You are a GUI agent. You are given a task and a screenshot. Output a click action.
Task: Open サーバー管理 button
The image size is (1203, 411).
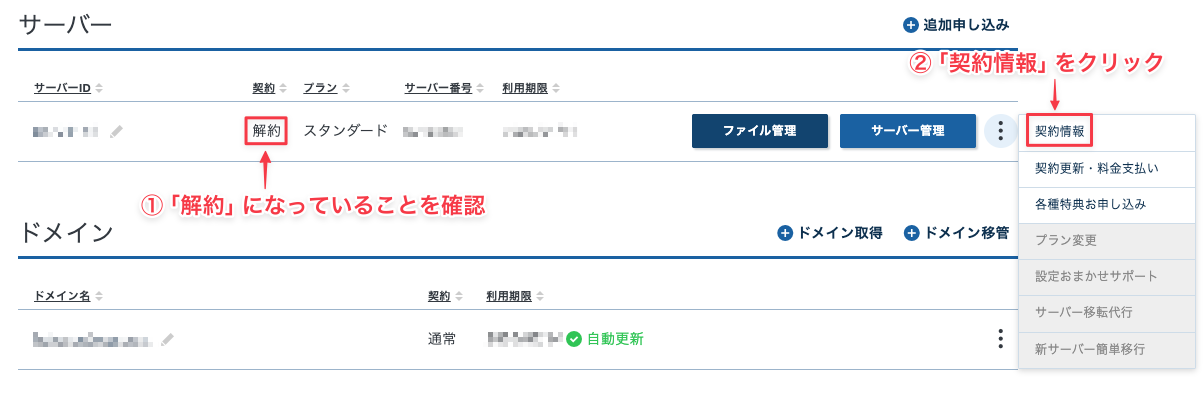[908, 131]
